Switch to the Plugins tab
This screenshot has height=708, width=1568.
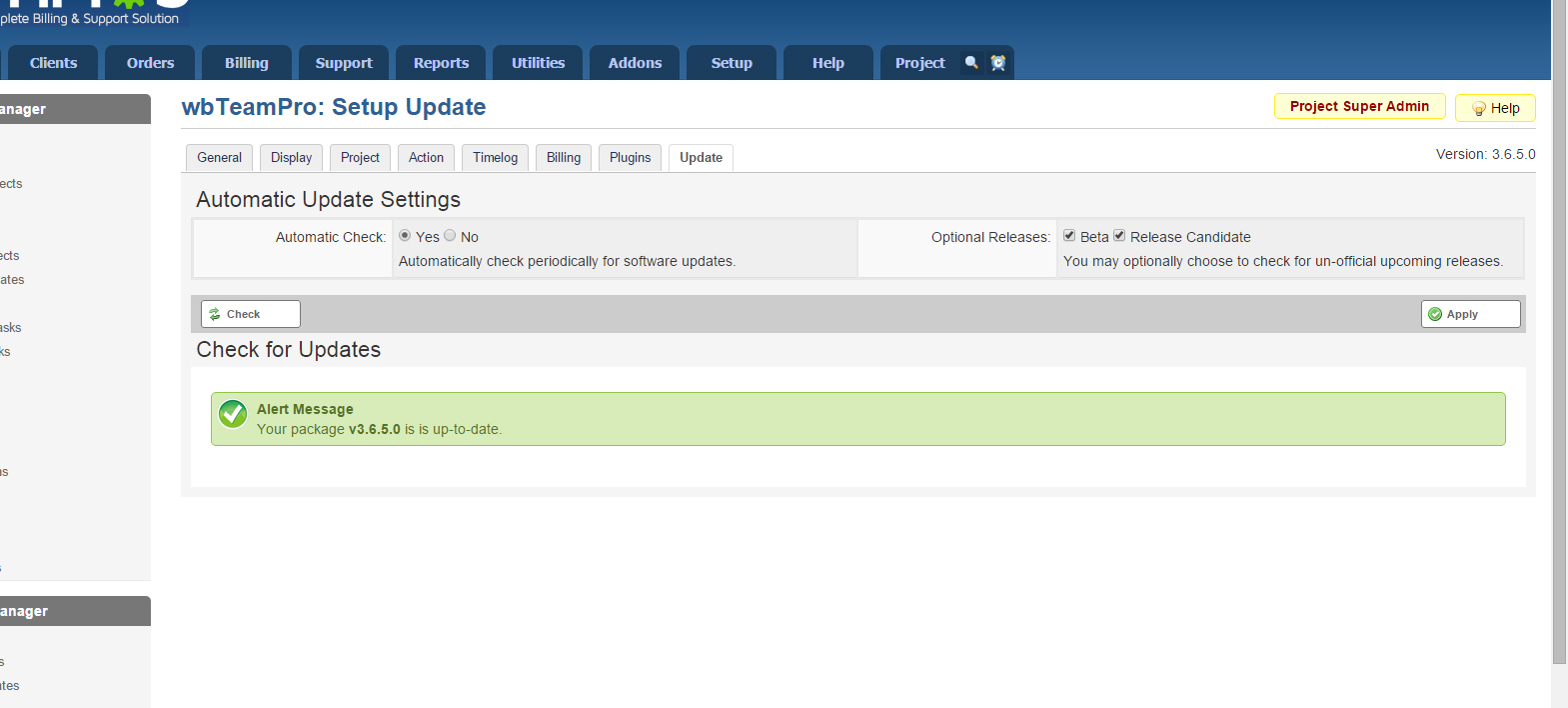pos(630,158)
